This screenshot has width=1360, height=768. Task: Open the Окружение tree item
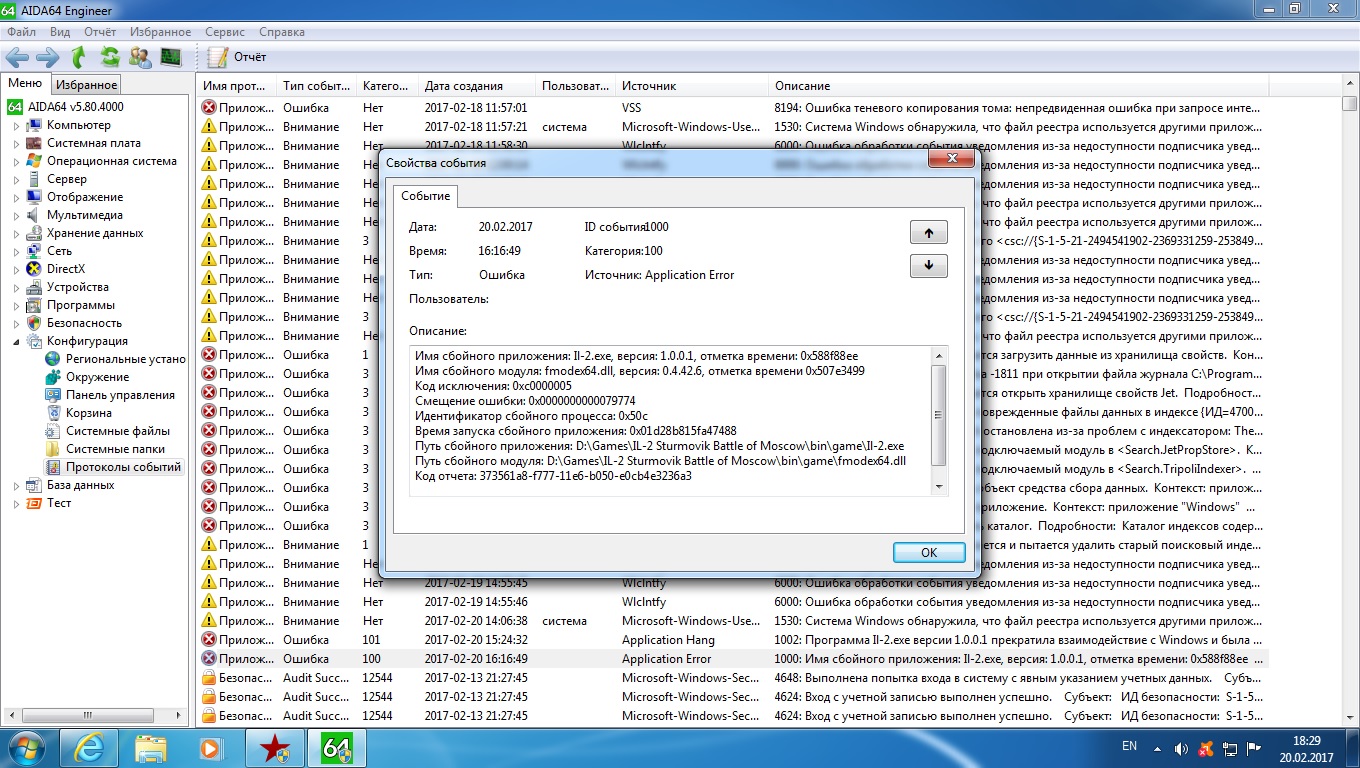[88, 377]
